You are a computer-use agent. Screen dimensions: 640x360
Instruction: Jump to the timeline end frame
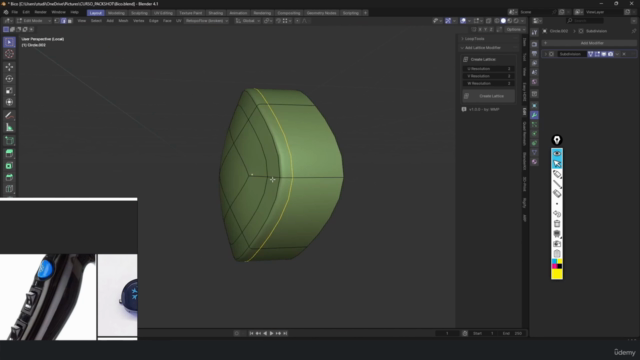pyautogui.click(x=285, y=333)
